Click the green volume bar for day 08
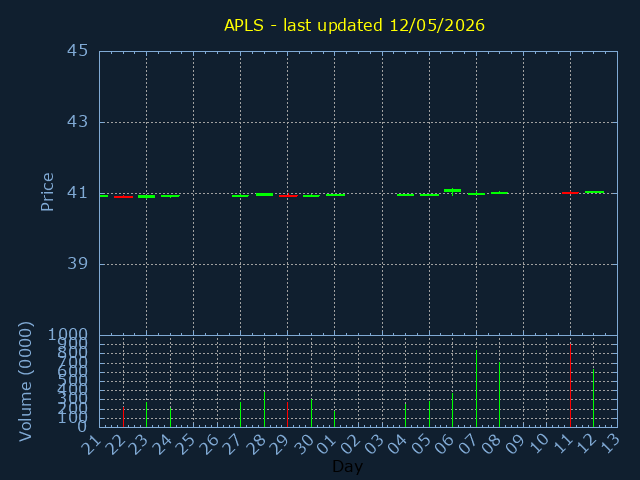 coord(500,395)
